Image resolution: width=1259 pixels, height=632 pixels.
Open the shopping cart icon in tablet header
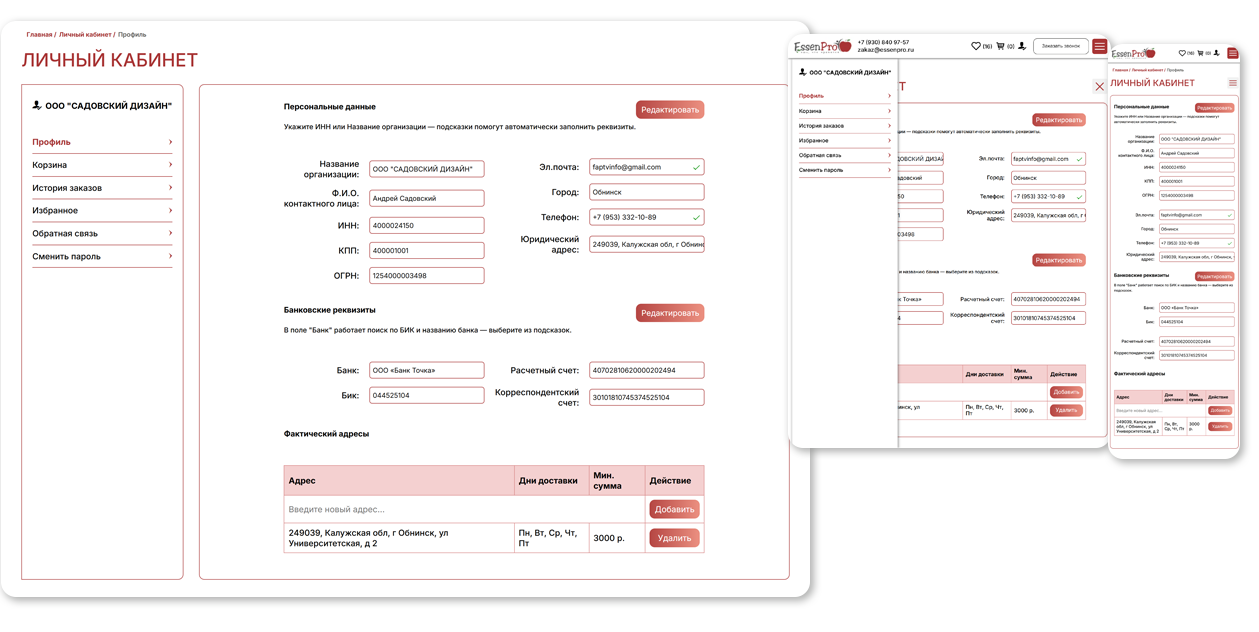tap(999, 46)
